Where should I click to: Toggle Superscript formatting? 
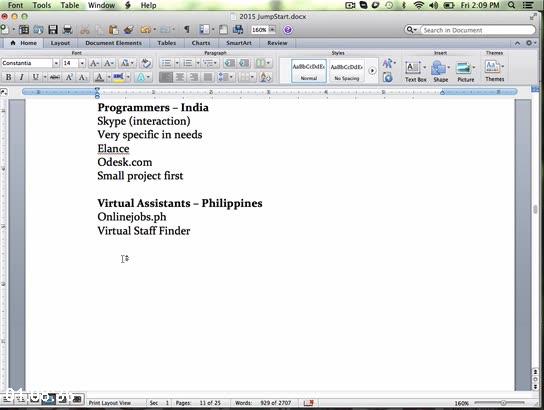pos(69,77)
